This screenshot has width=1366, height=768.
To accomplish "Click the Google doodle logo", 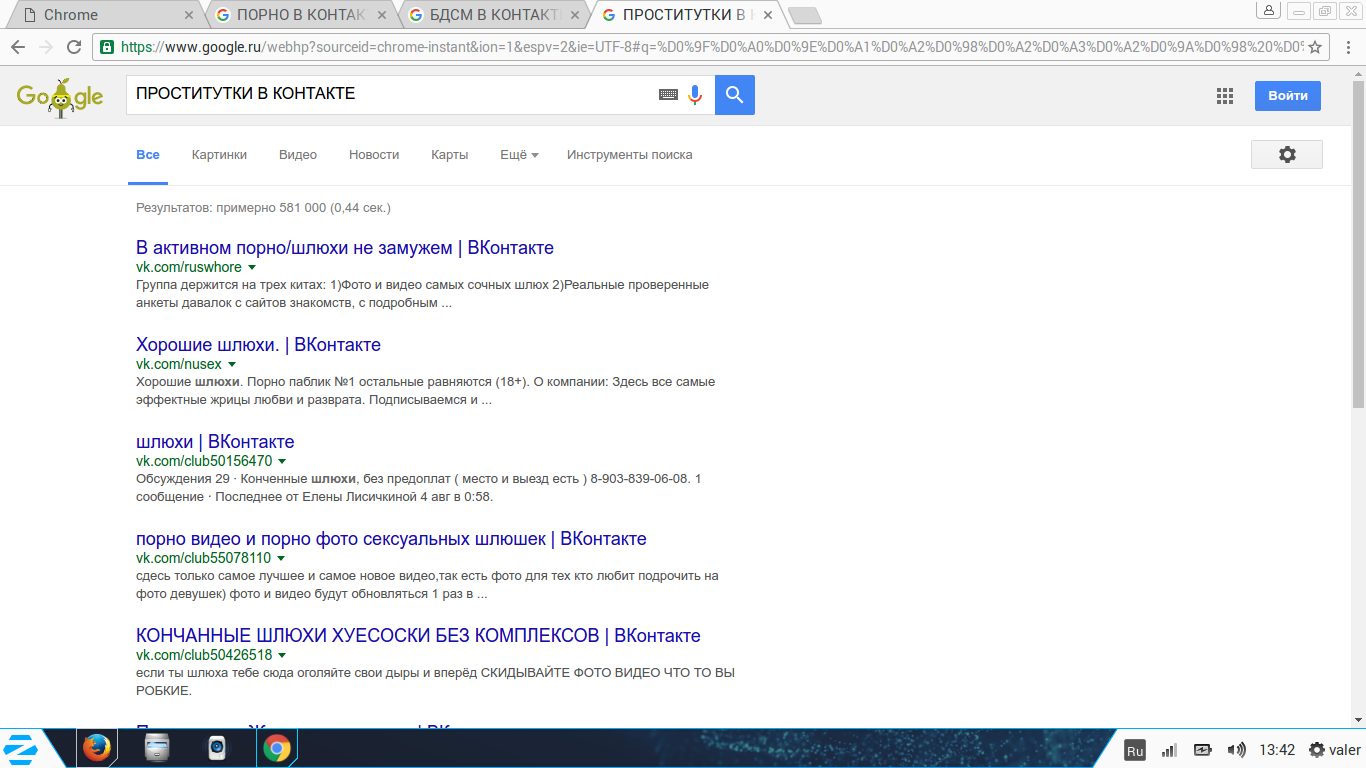I will [60, 96].
